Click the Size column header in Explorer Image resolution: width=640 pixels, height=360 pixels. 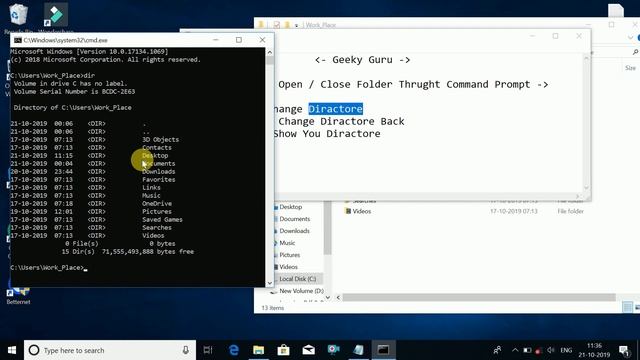click(630, 68)
